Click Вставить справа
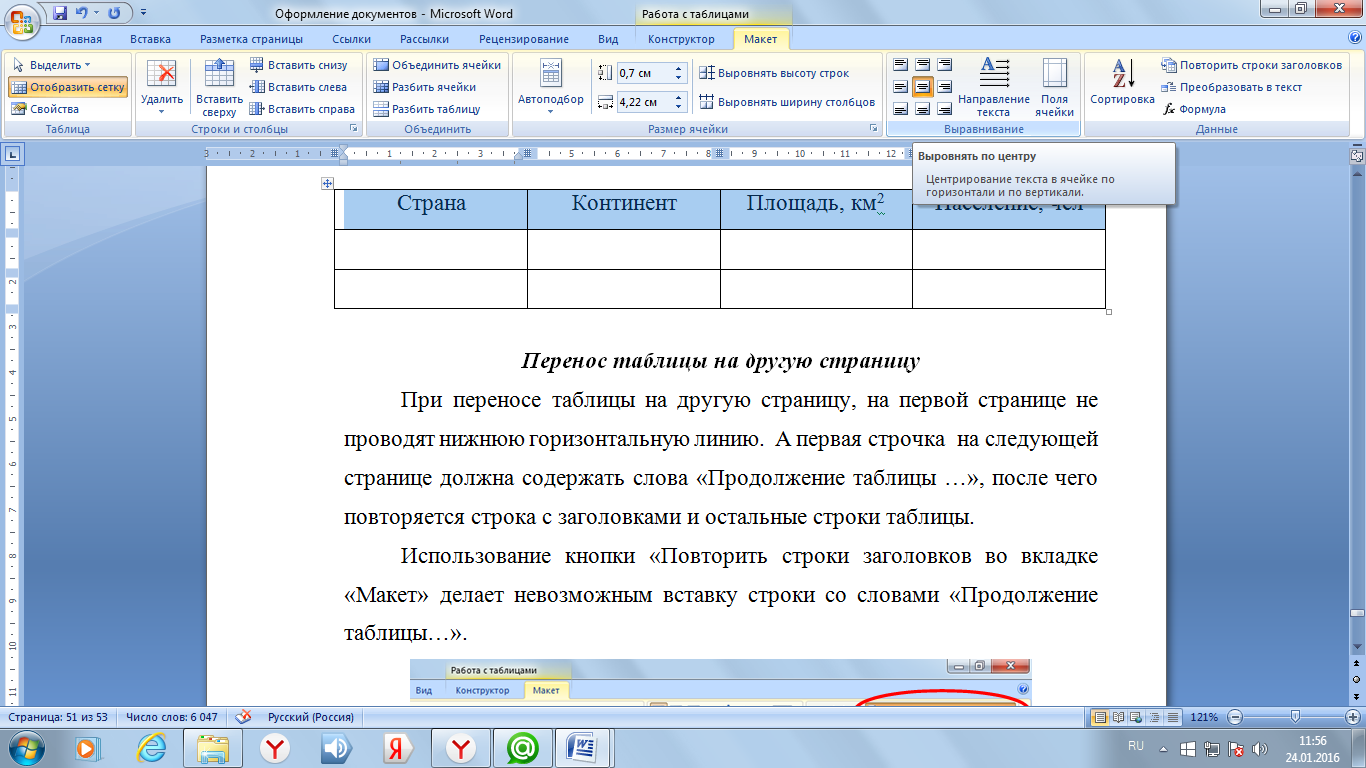This screenshot has height=768, width=1366. (301, 109)
